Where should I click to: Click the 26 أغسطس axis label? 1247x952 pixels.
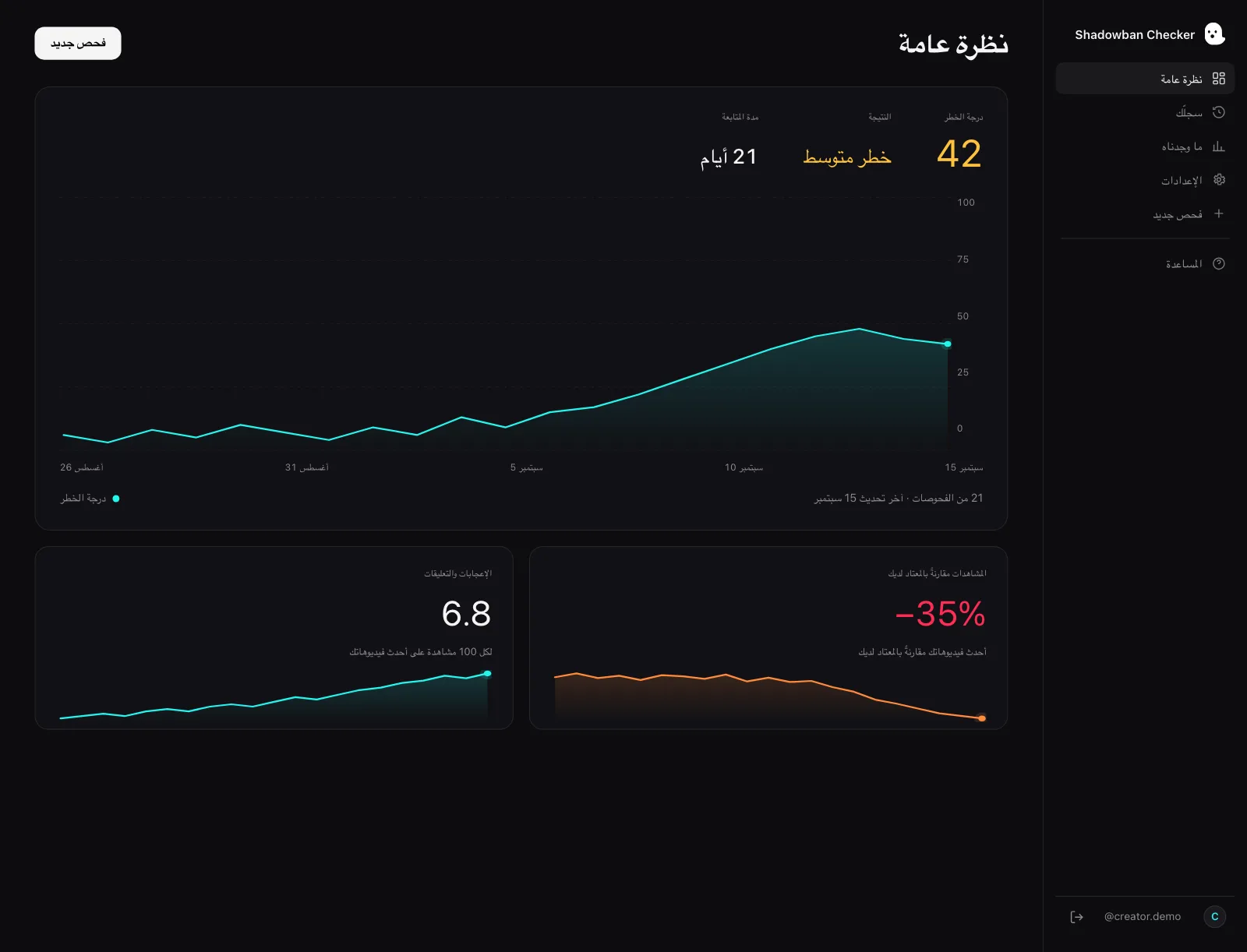[x=82, y=467]
